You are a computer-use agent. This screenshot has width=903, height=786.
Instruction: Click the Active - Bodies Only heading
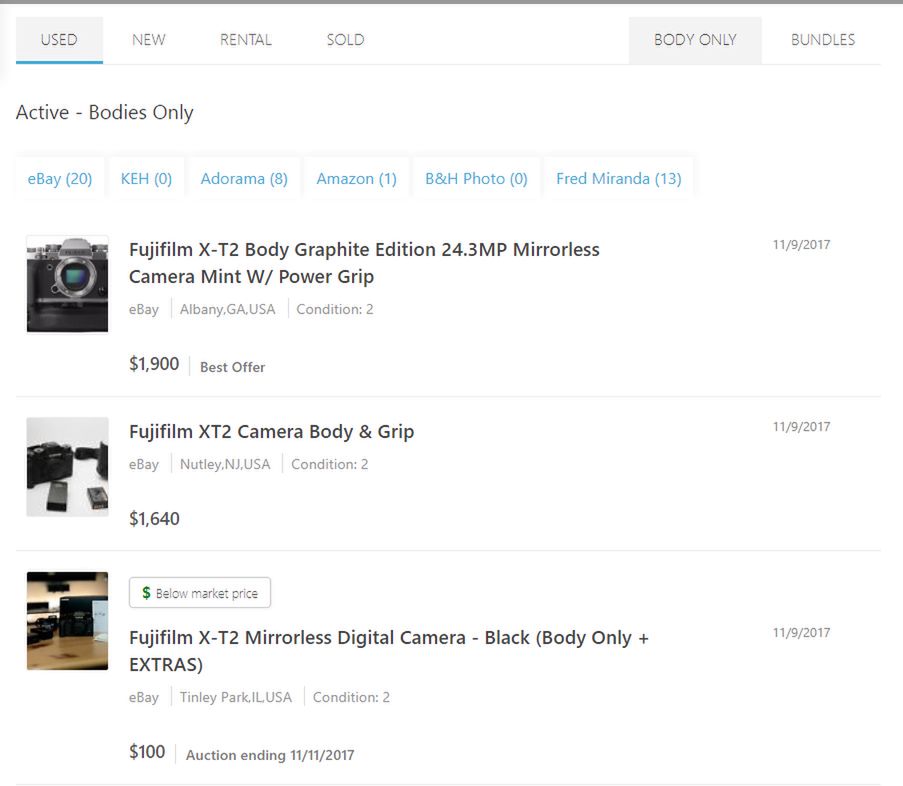[x=105, y=112]
